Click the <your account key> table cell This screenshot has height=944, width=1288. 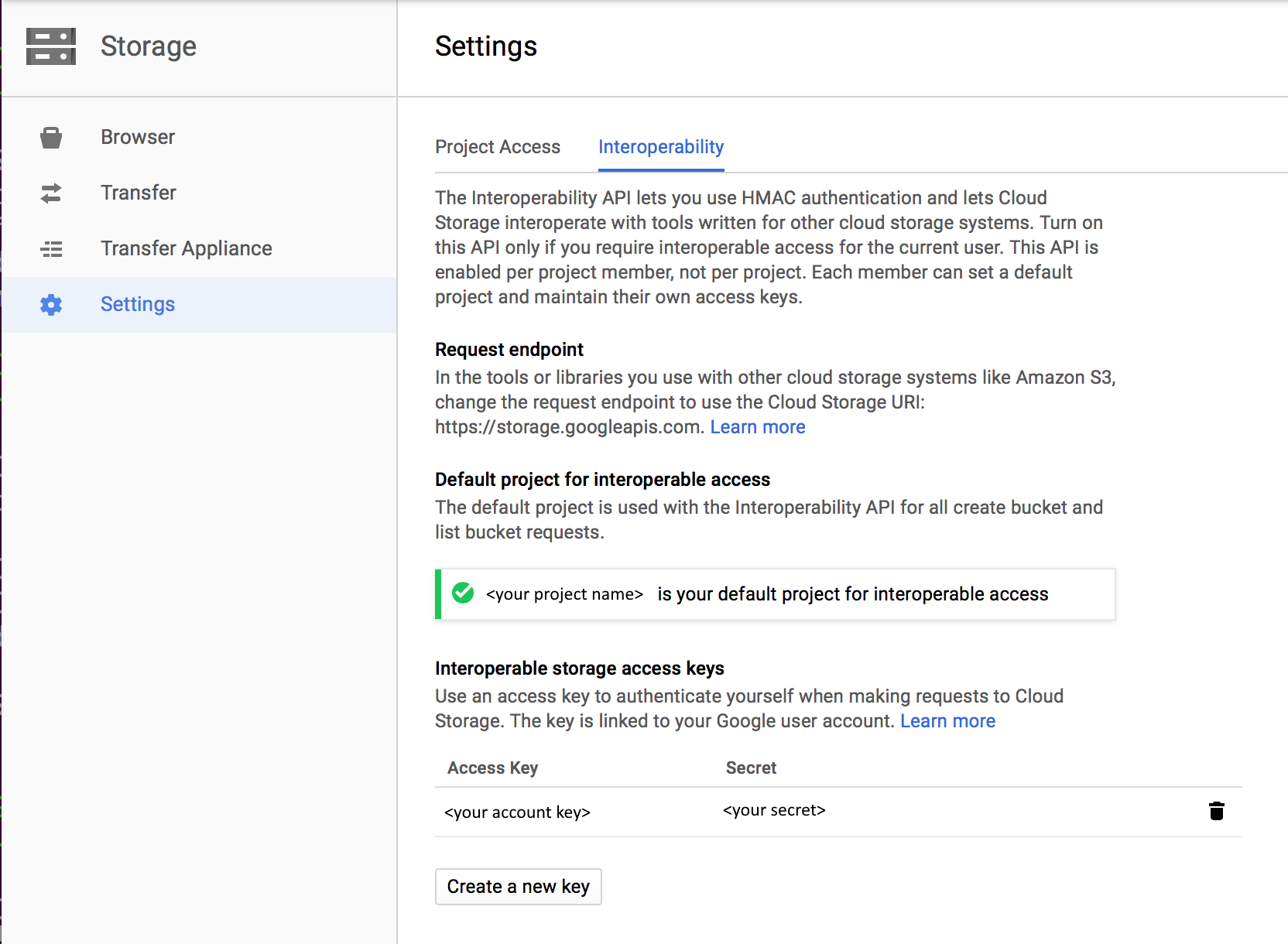(x=517, y=812)
